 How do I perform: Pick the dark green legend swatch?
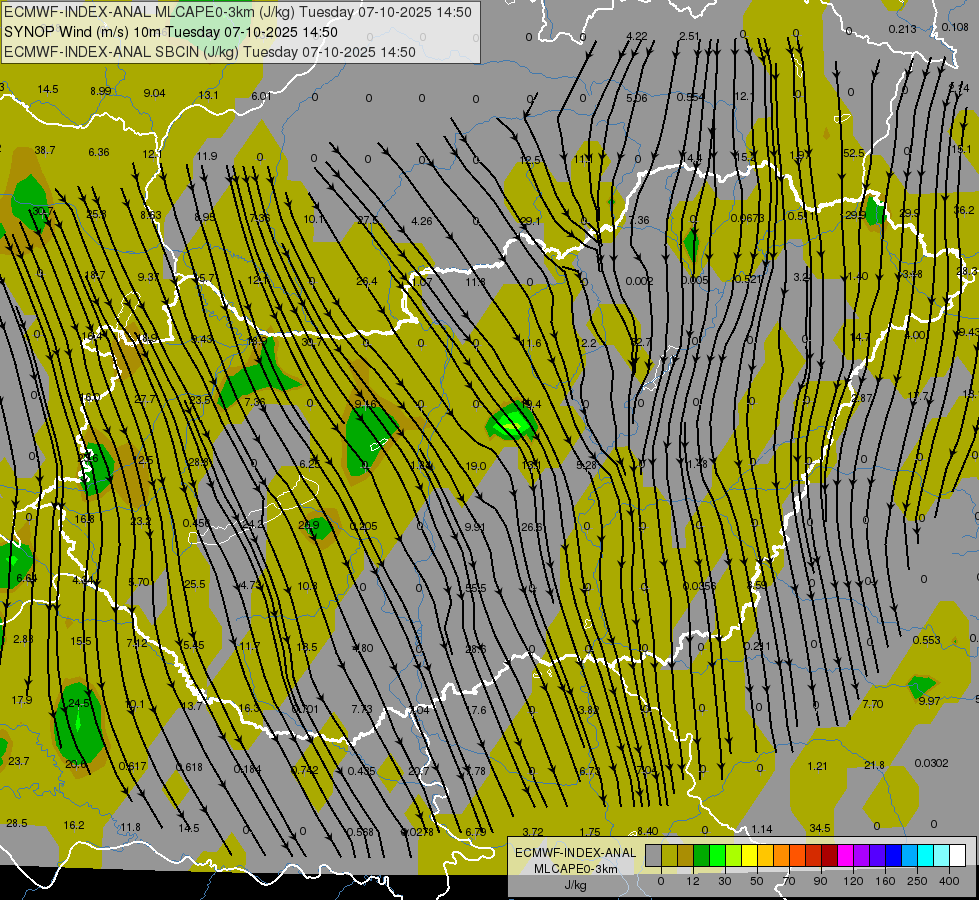point(701,856)
